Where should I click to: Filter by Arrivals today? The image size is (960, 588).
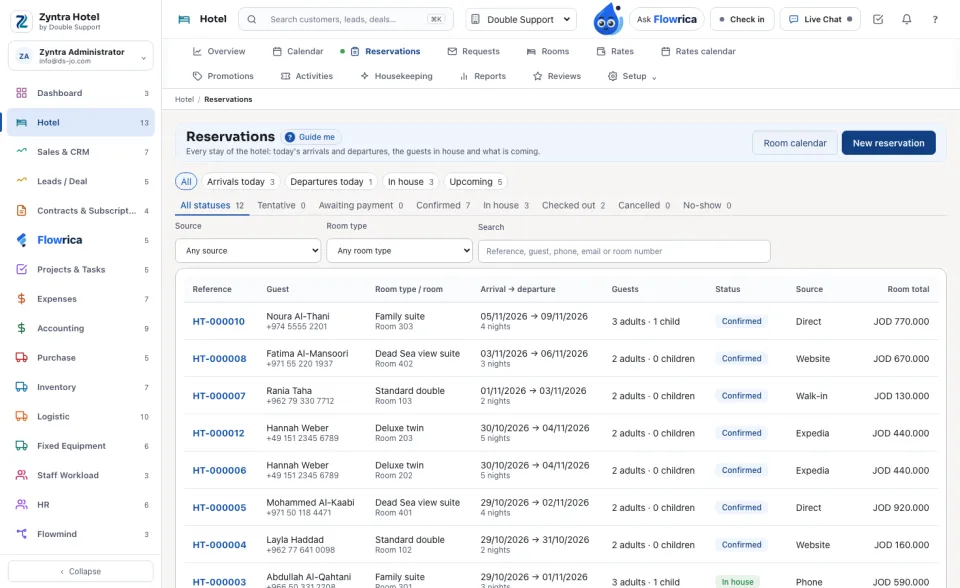coord(241,182)
